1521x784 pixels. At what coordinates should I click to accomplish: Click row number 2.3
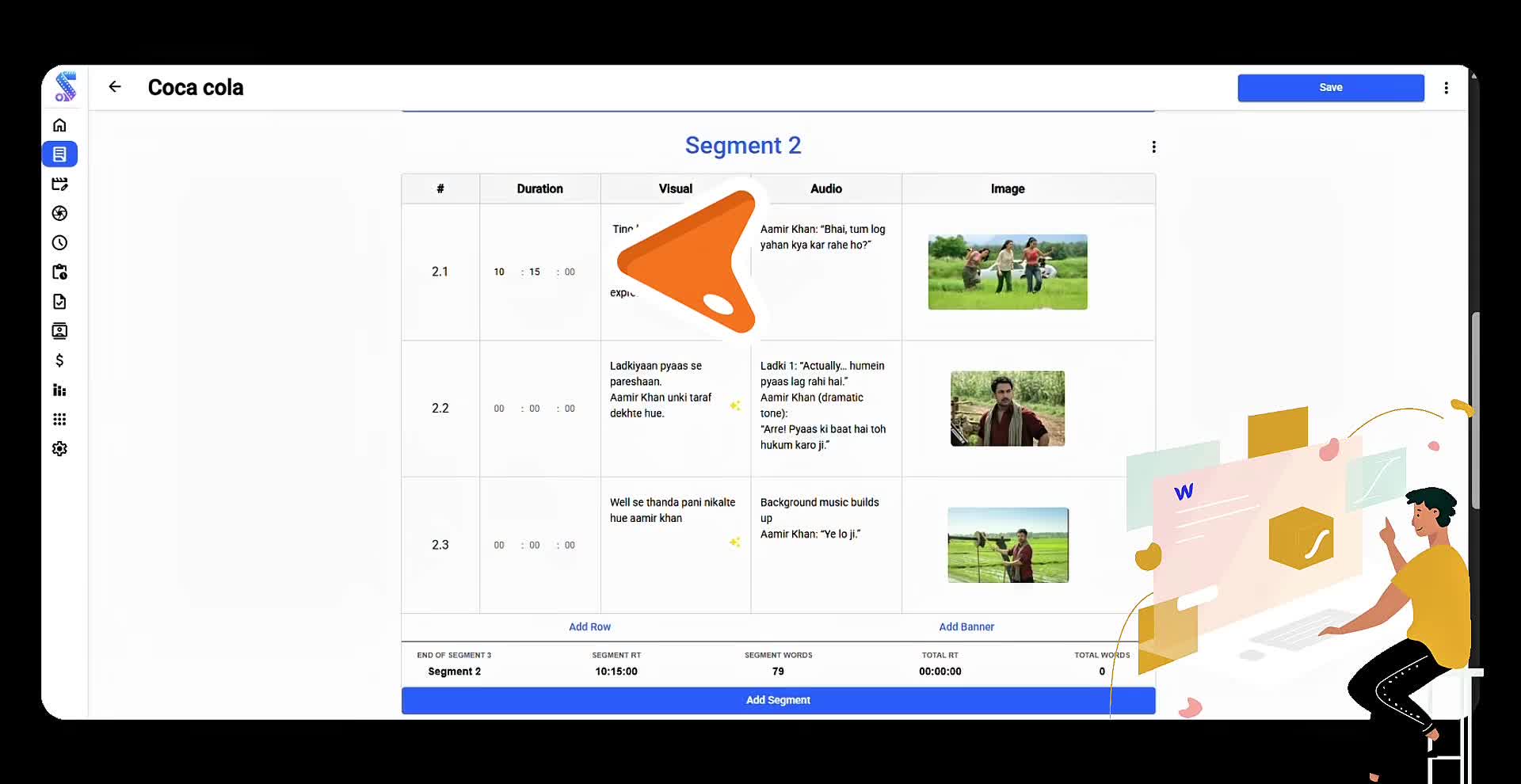440,545
